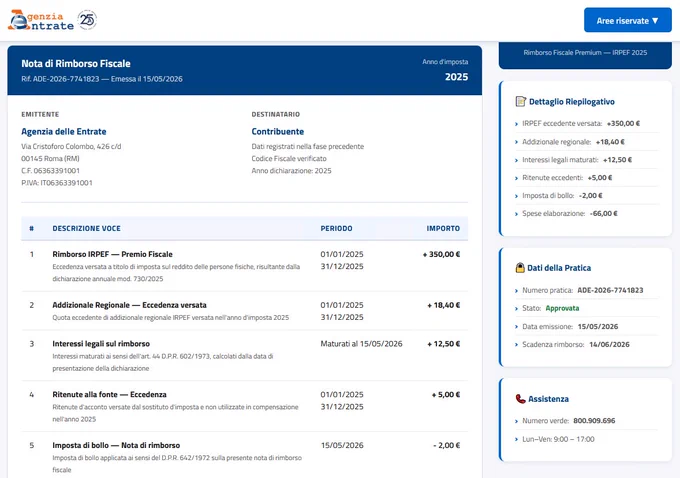The height and width of the screenshot is (478, 680).
Task: Click the C.F. 06363391001 line
Action: [x=50, y=171]
